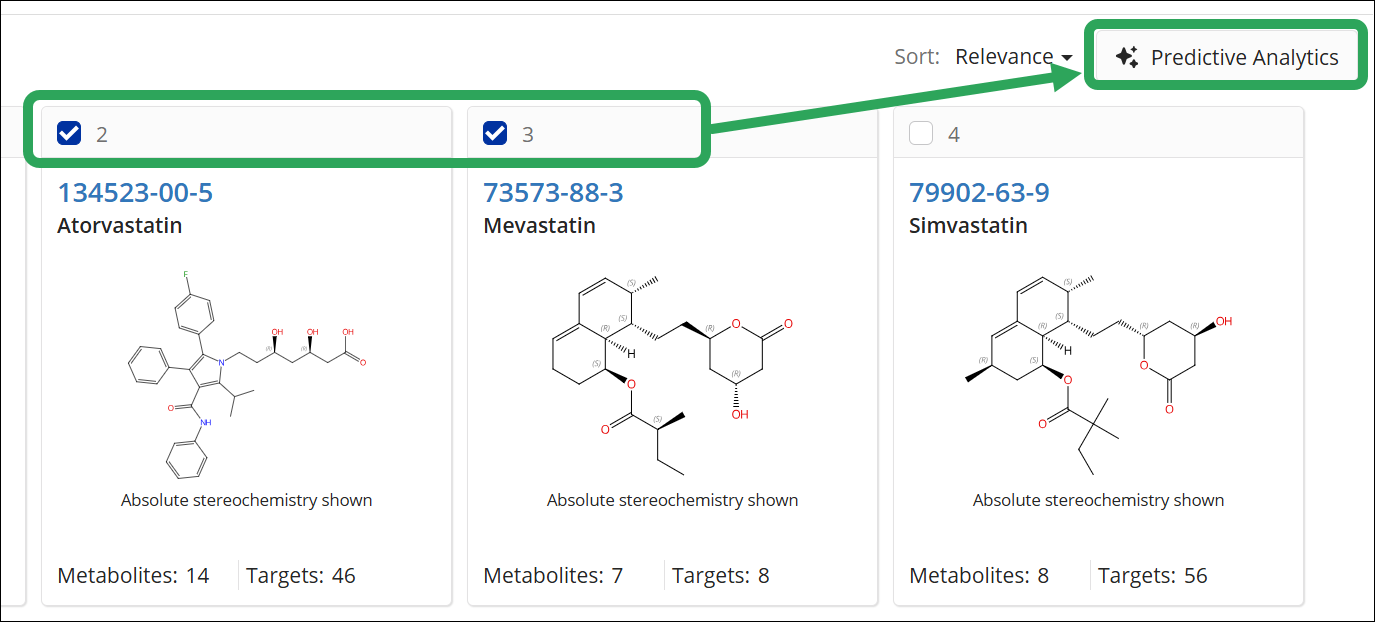Viewport: 1375px width, 622px height.
Task: Select the checkbox for result 4
Action: (921, 133)
